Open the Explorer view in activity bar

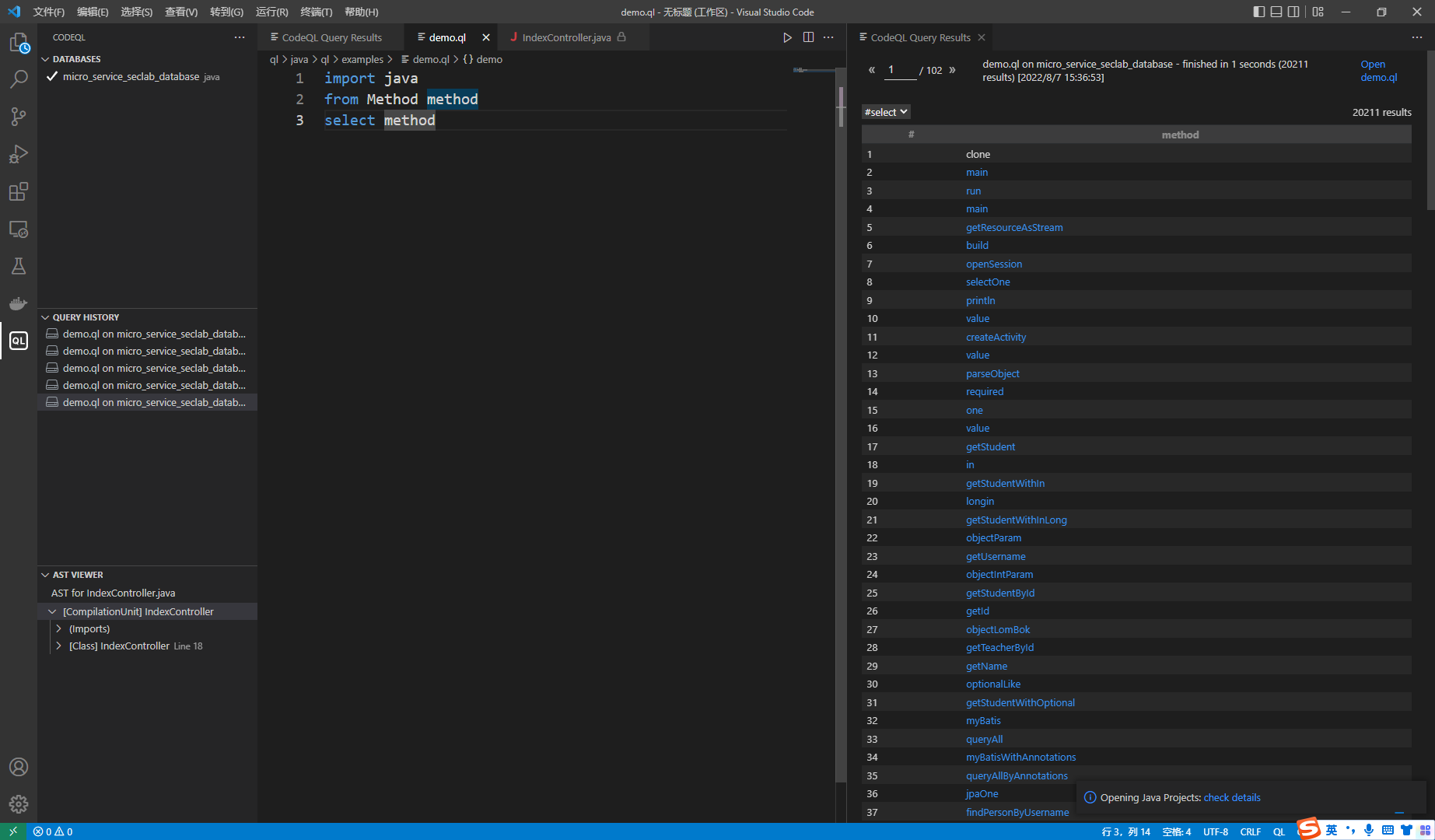(x=19, y=43)
